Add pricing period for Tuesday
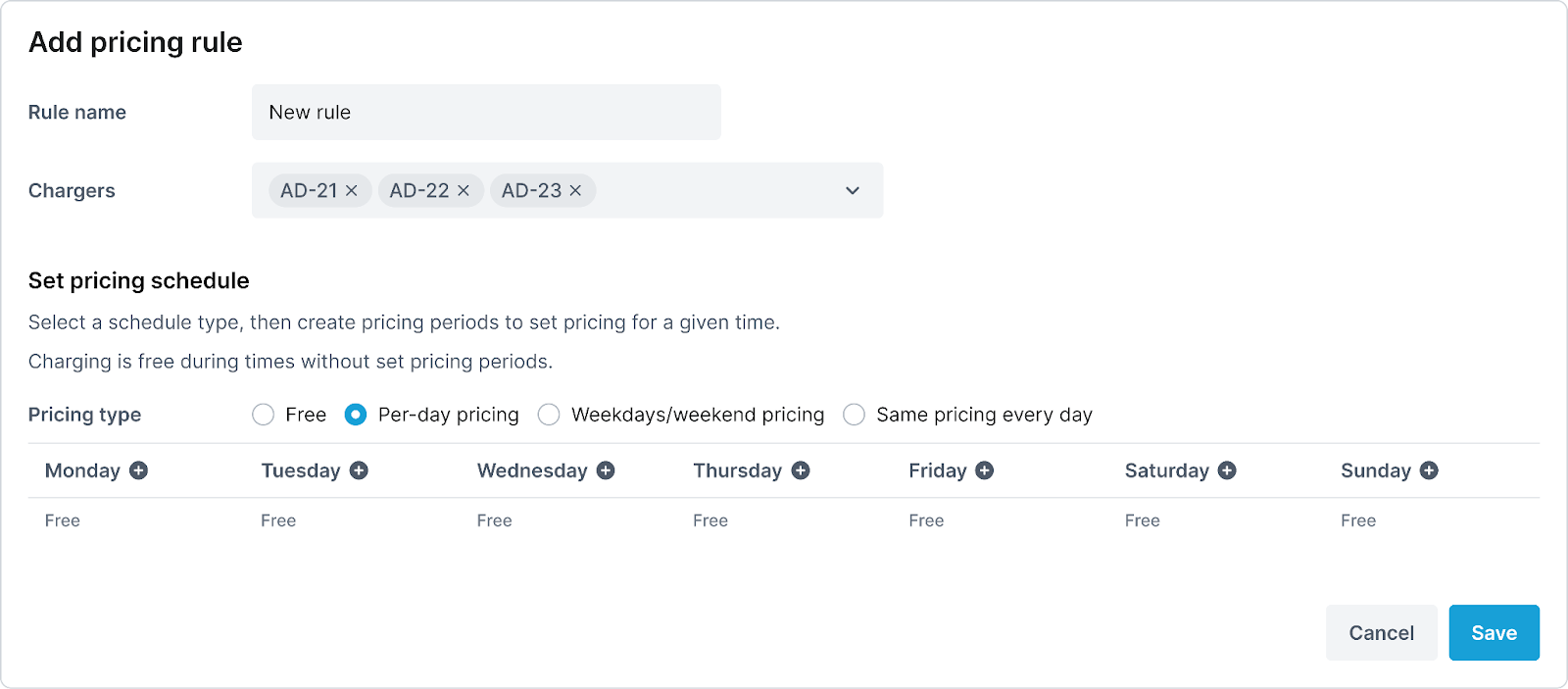Image resolution: width=1568 pixels, height=689 pixels. point(359,470)
